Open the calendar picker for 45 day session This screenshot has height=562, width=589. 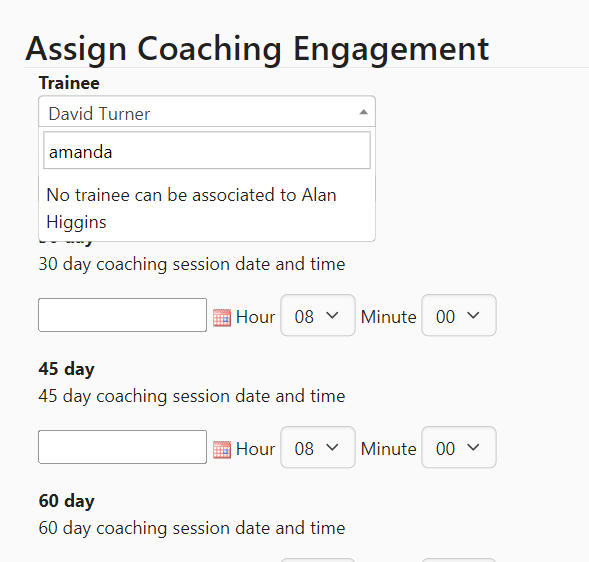click(222, 450)
